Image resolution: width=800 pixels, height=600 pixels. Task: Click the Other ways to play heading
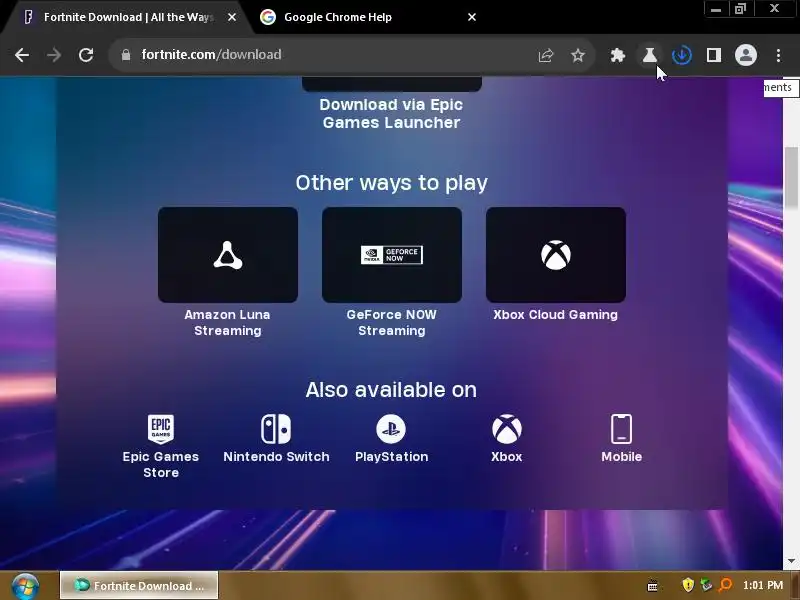391,183
